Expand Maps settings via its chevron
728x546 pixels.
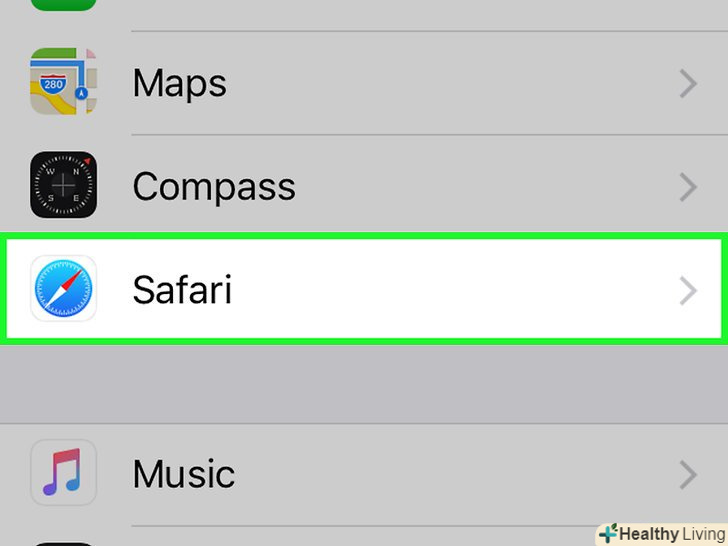(x=688, y=84)
